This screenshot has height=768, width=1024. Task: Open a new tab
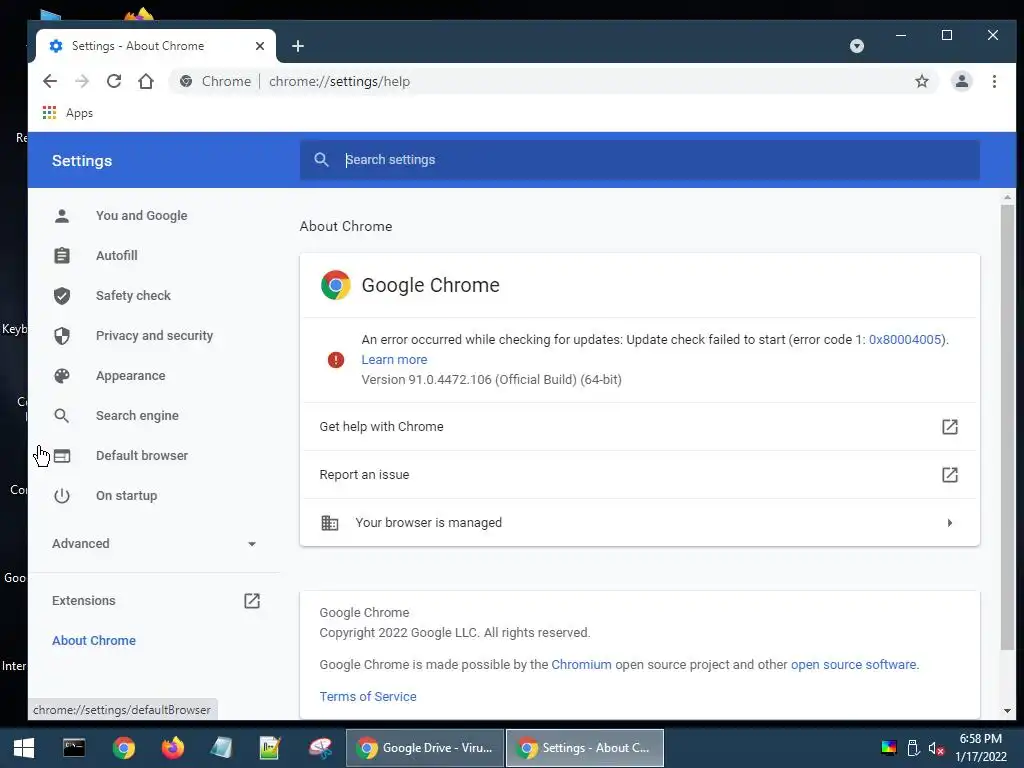(298, 46)
